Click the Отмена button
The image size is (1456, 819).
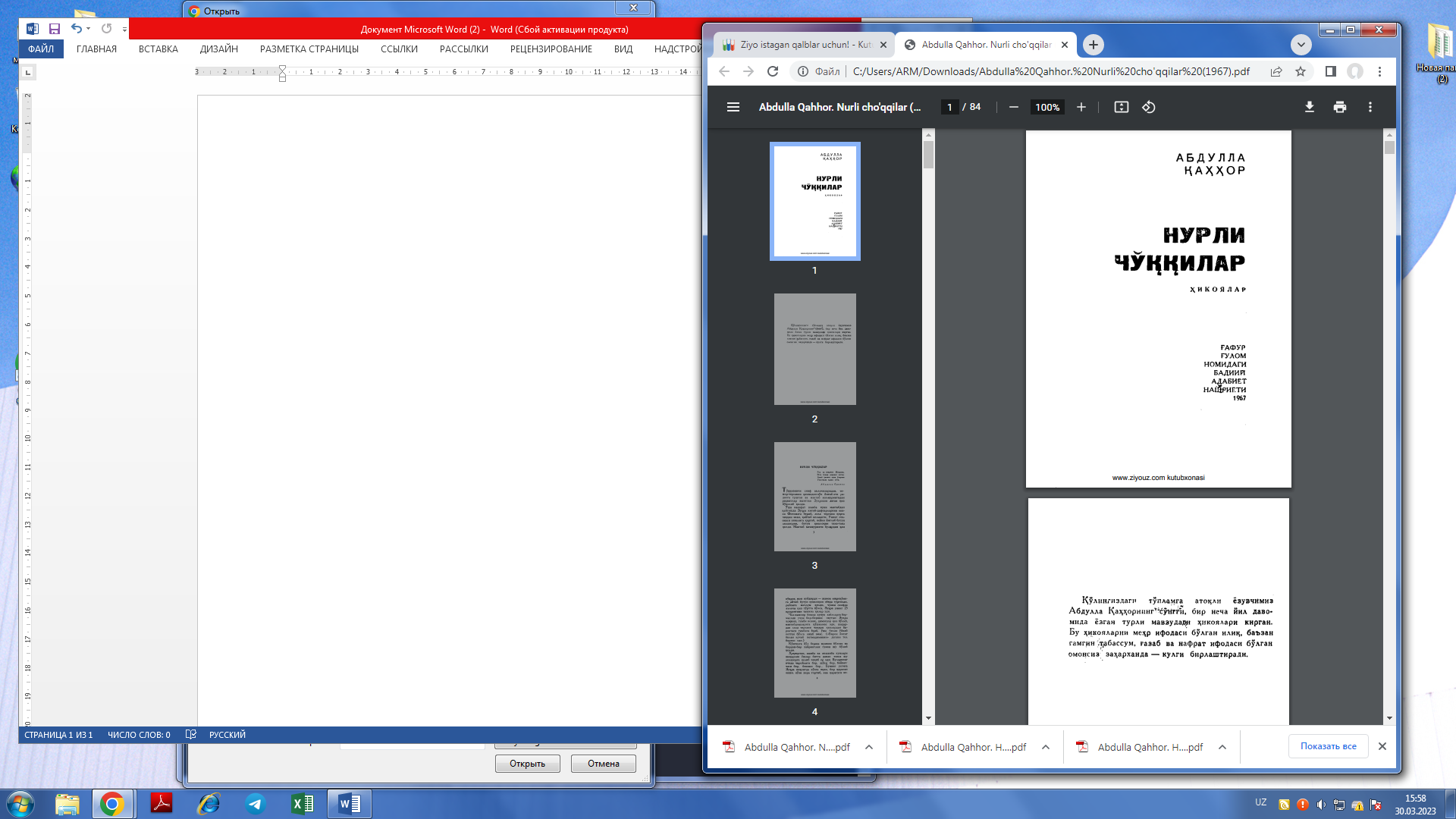[603, 764]
